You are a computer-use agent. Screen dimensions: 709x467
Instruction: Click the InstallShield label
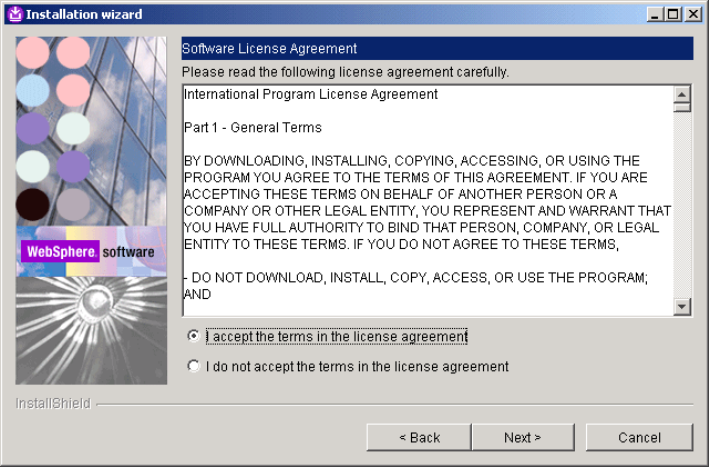(53, 404)
